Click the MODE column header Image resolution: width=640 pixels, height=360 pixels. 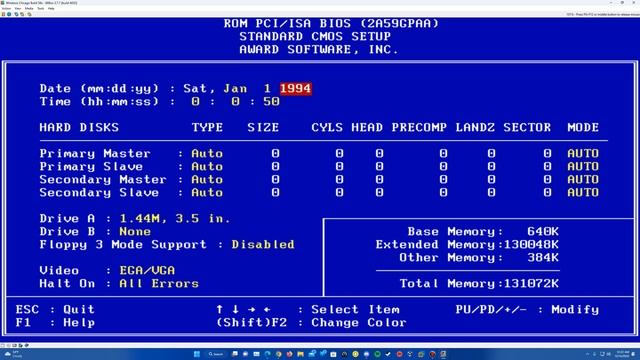[583, 127]
